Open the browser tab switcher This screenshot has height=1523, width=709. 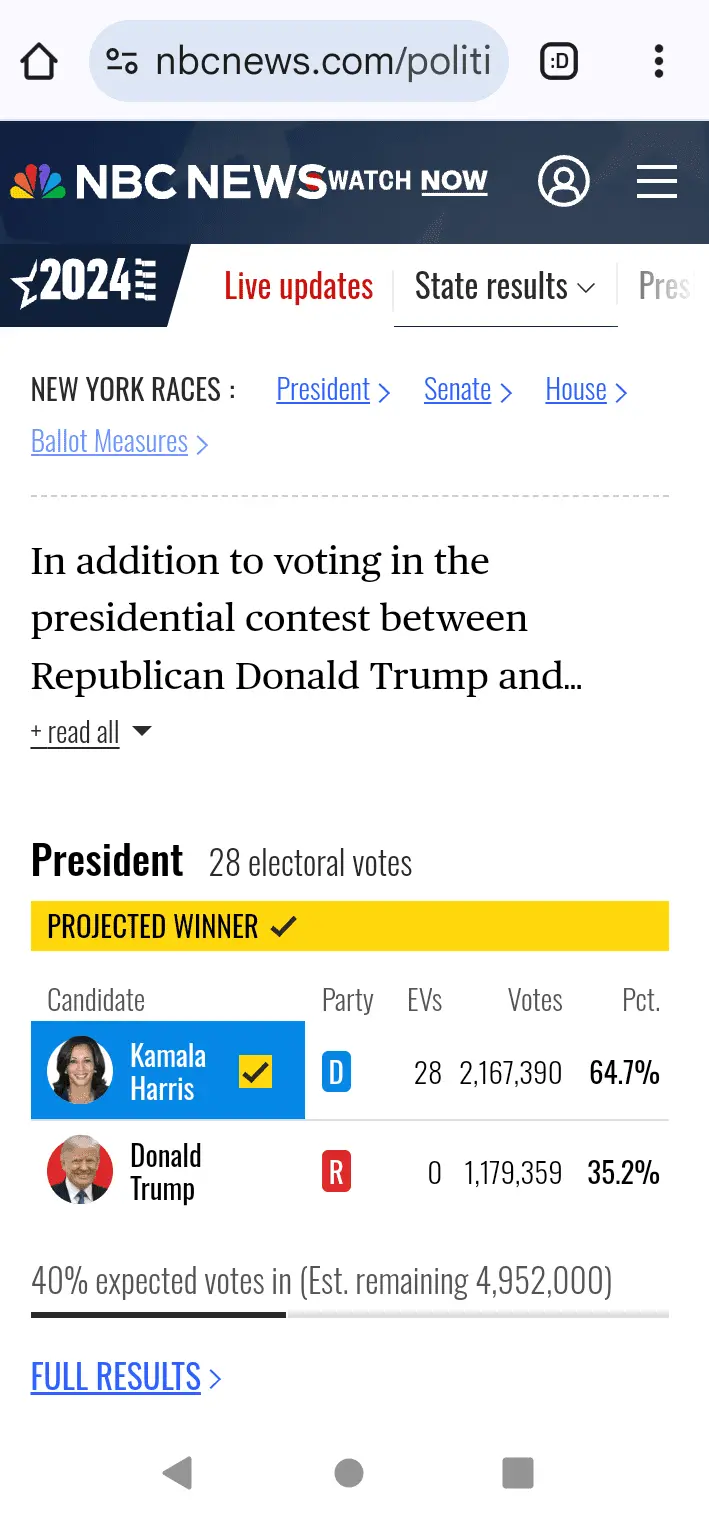tap(558, 62)
